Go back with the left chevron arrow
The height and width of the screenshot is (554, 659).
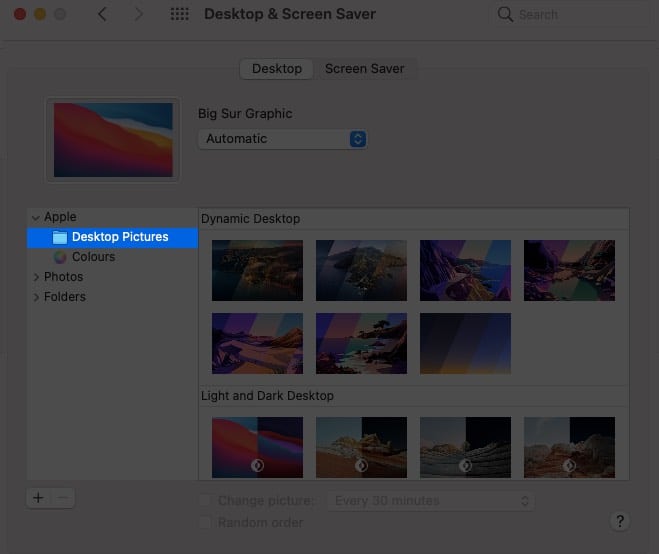click(102, 14)
